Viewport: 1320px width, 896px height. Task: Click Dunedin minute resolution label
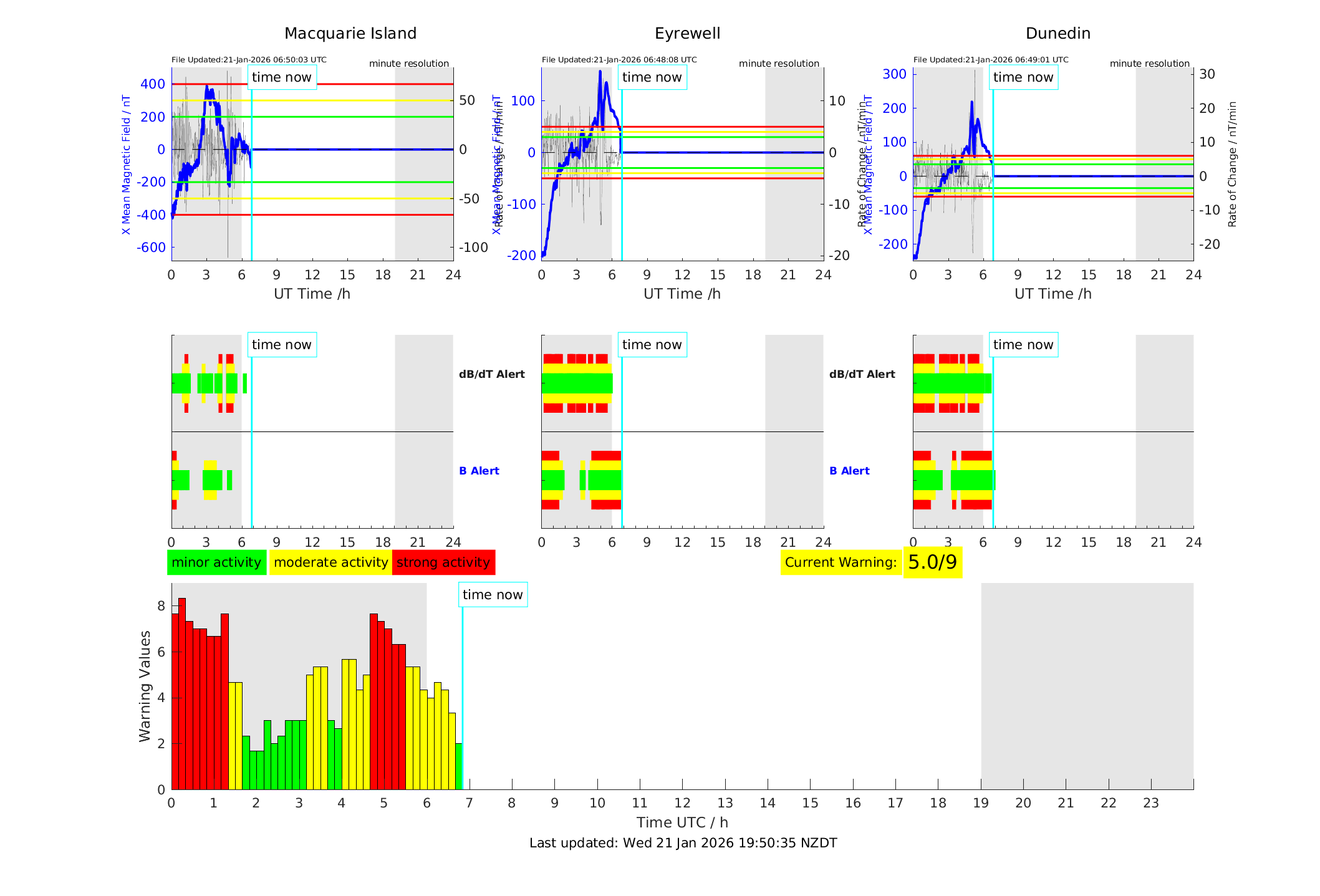click(x=1149, y=64)
